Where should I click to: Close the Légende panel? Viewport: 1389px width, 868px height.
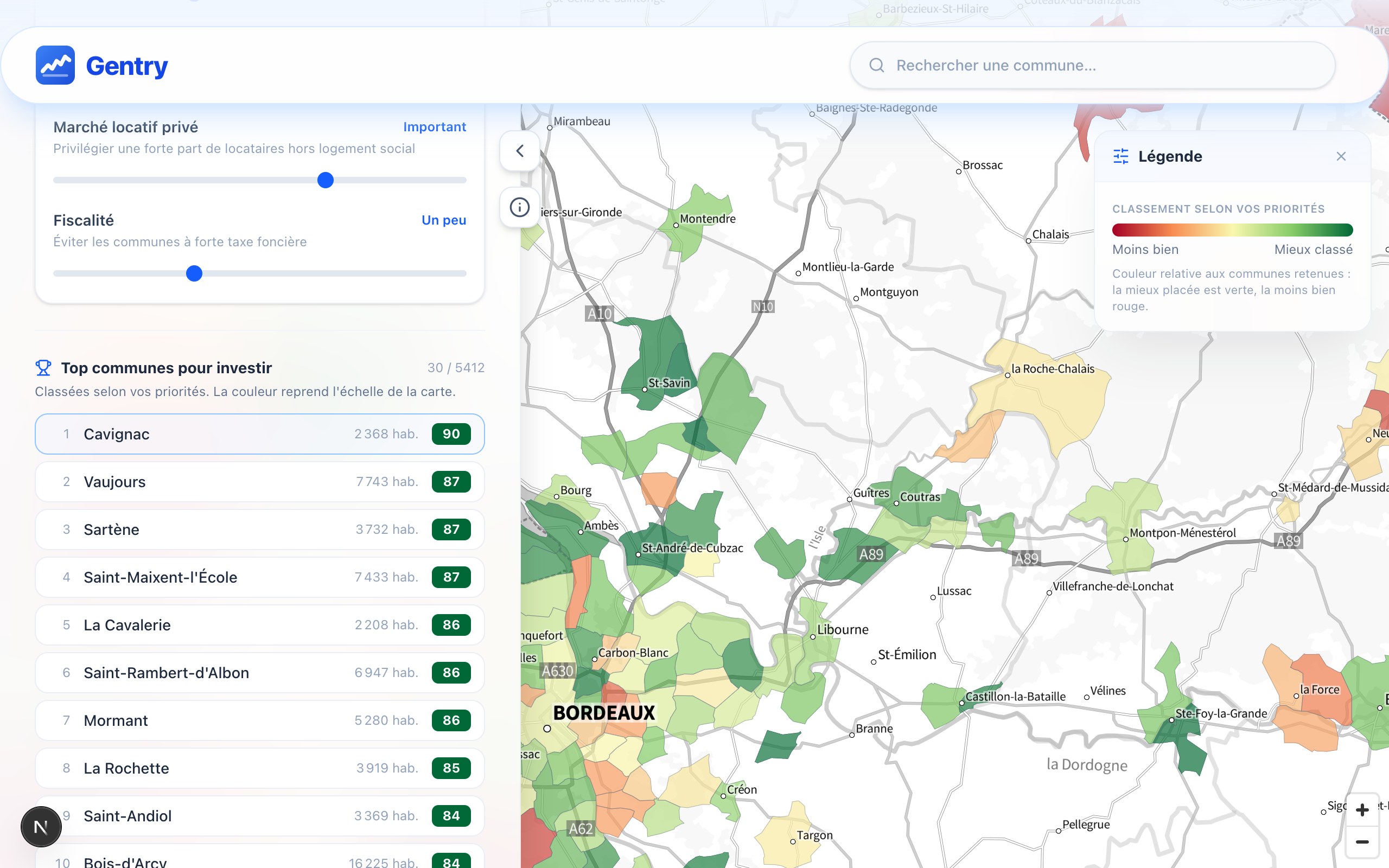[1341, 156]
